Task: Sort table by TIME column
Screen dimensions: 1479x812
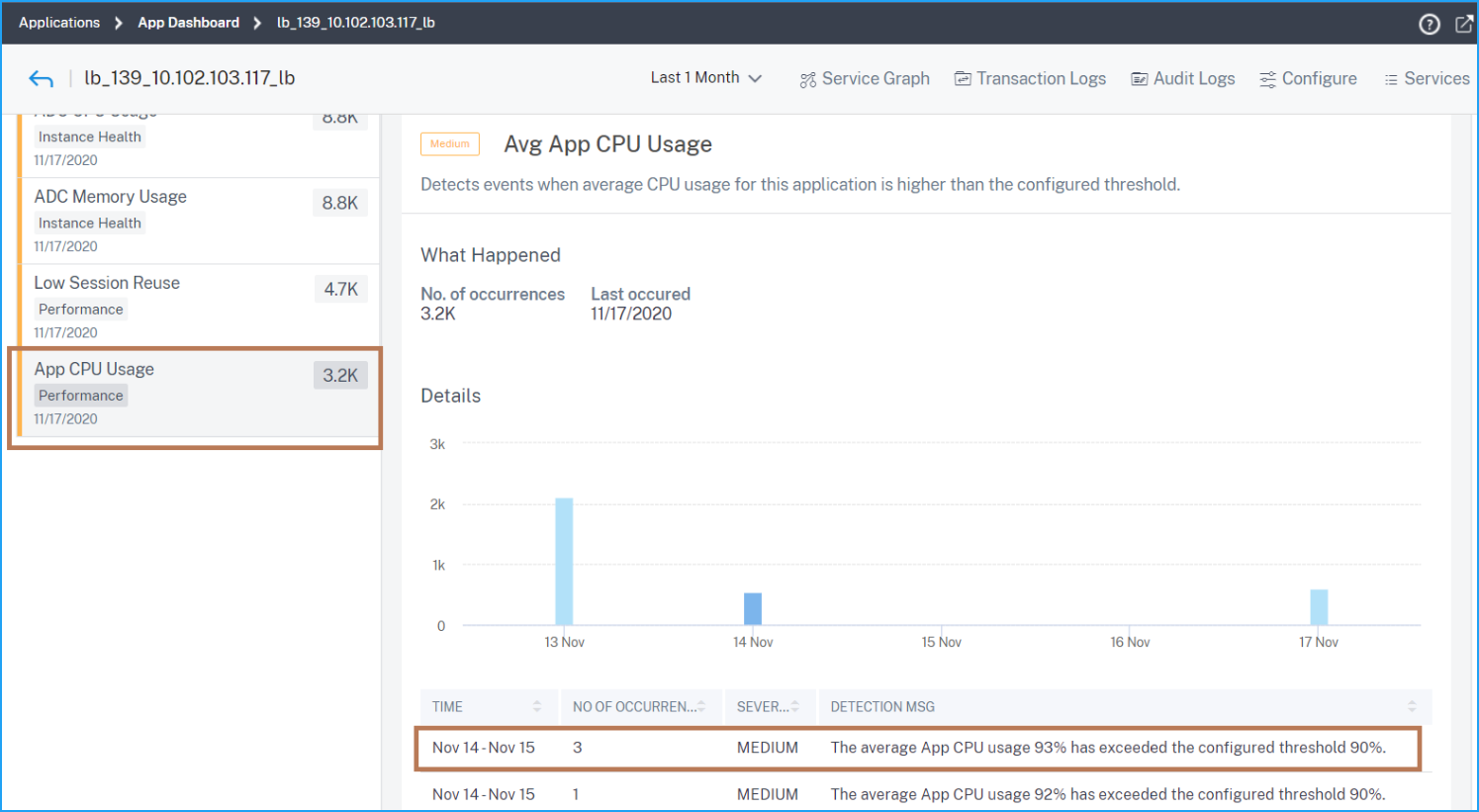Action: 537,706
